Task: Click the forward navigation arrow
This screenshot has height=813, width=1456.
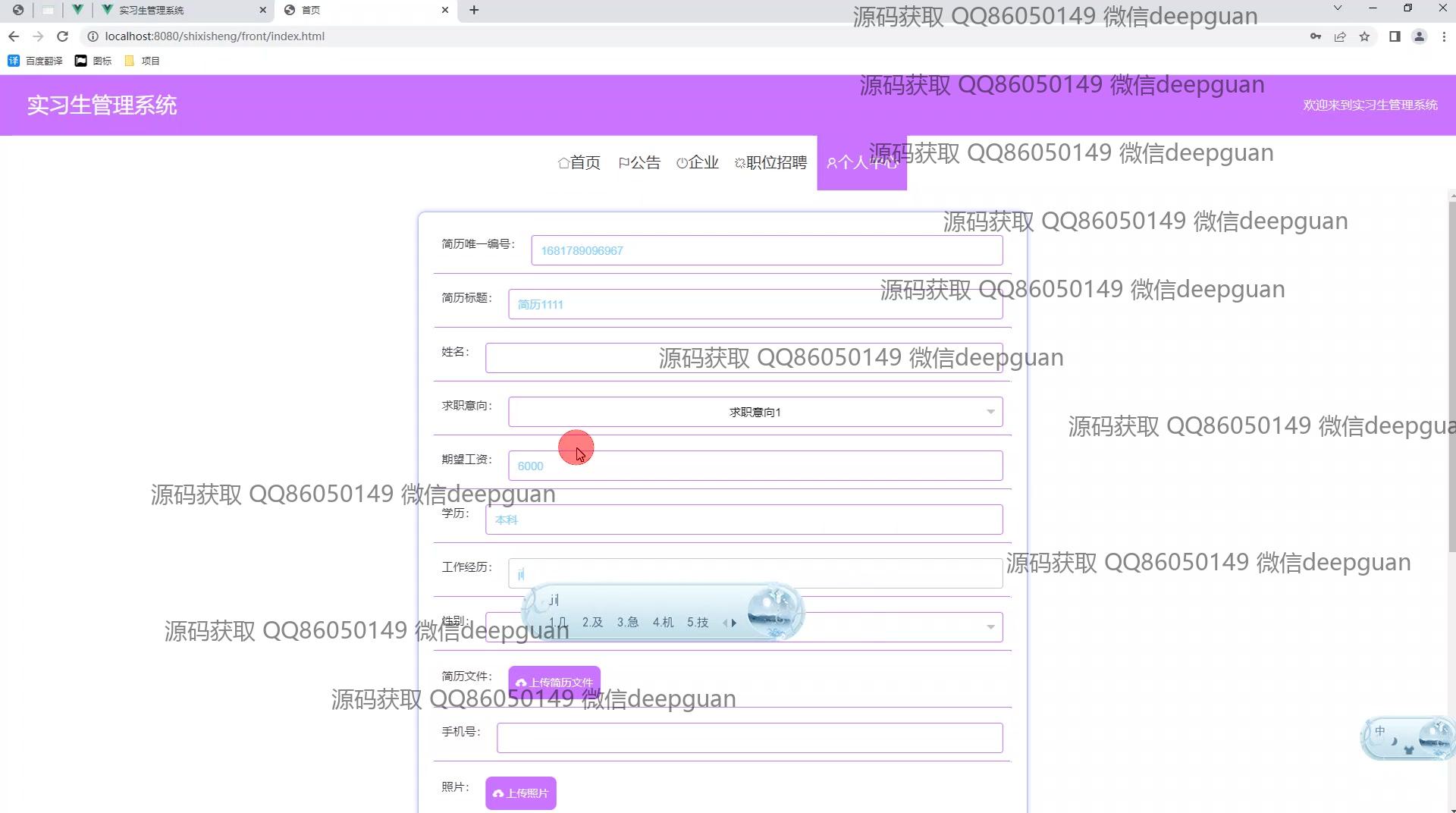Action: point(38,36)
